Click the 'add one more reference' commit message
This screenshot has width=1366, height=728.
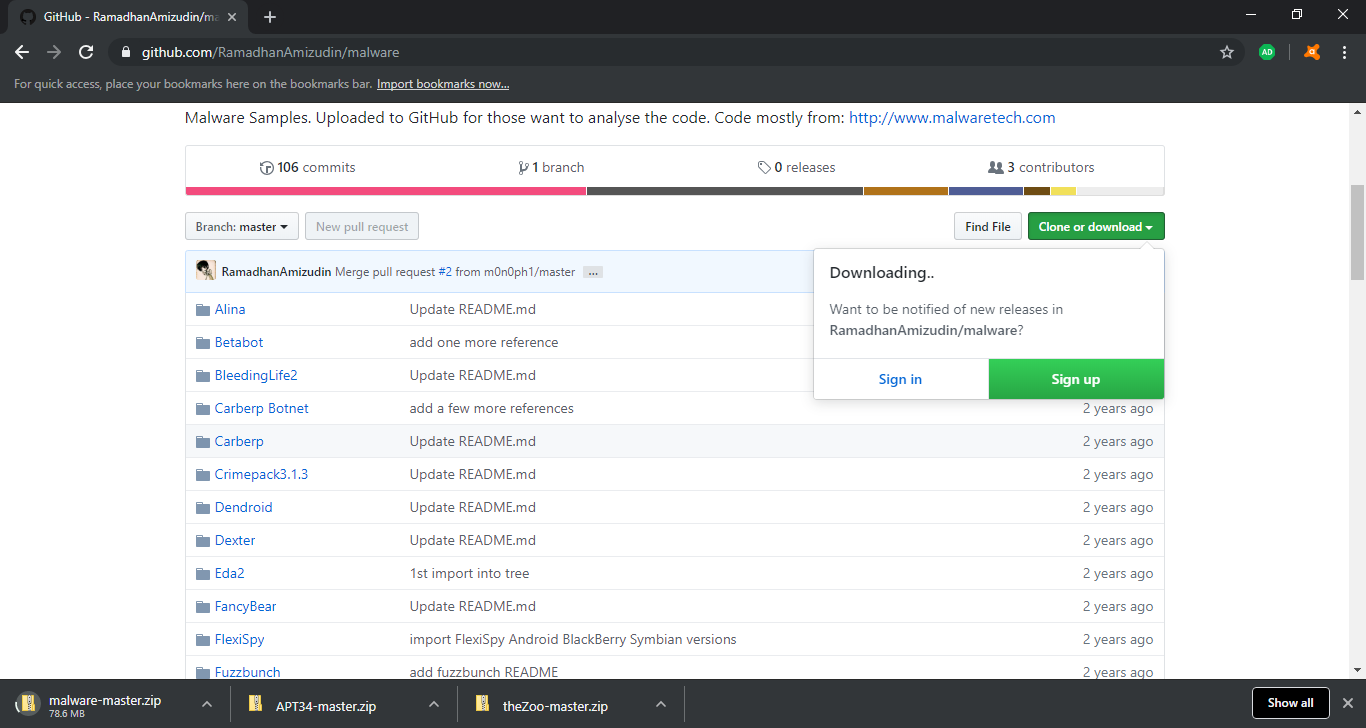484,343
